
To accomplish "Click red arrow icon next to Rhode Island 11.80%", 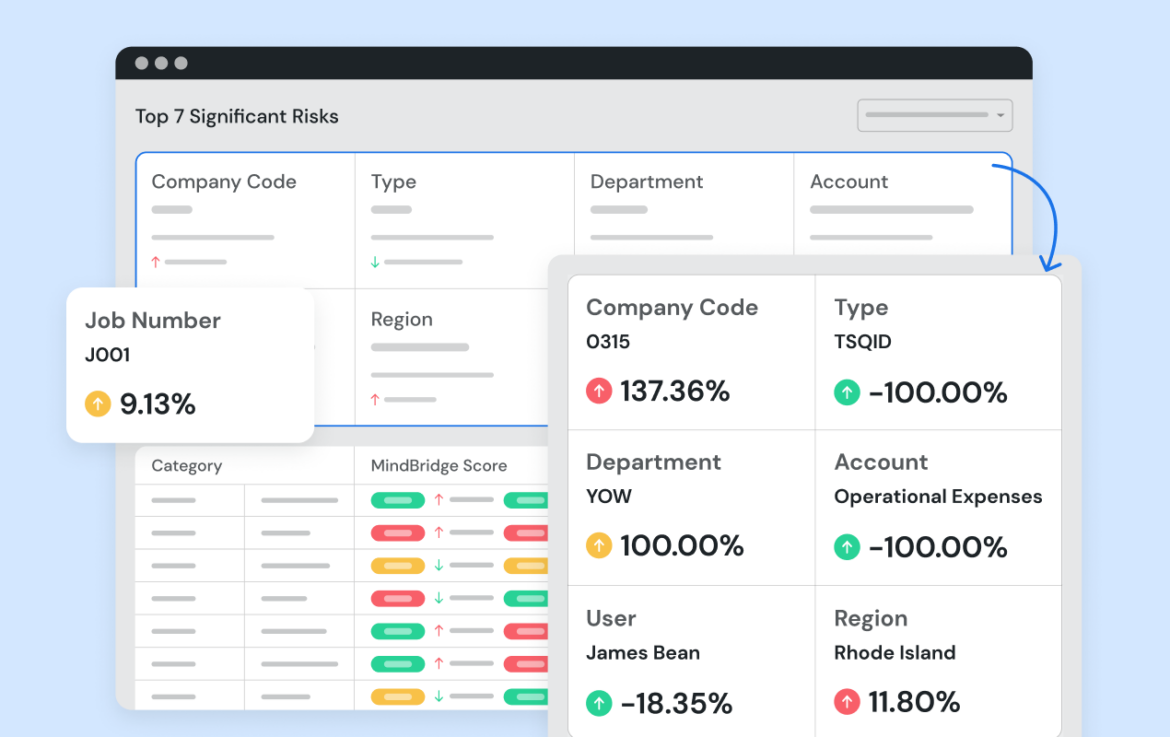I will (x=846, y=701).
